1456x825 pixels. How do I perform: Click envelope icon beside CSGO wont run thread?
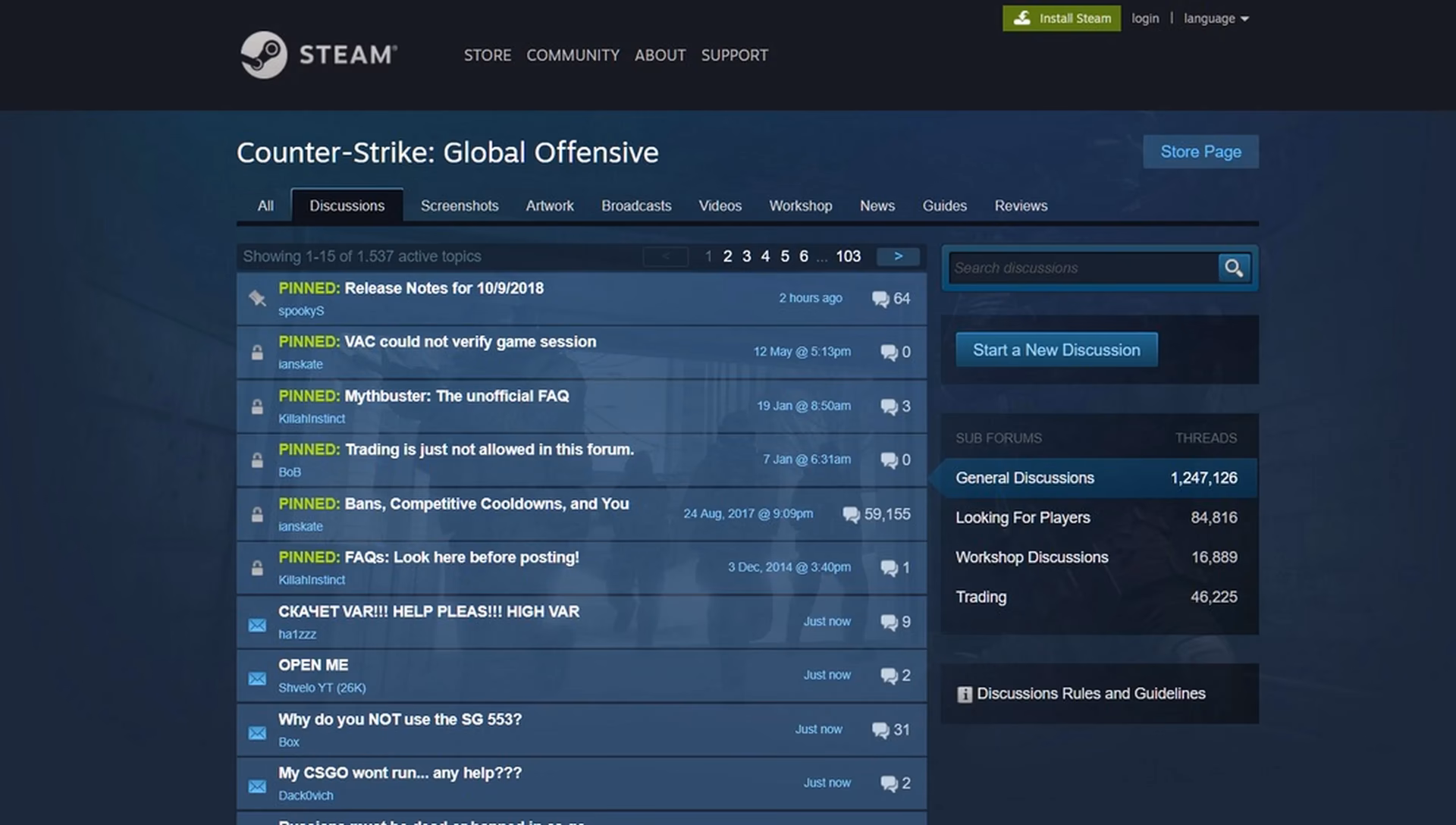(257, 786)
